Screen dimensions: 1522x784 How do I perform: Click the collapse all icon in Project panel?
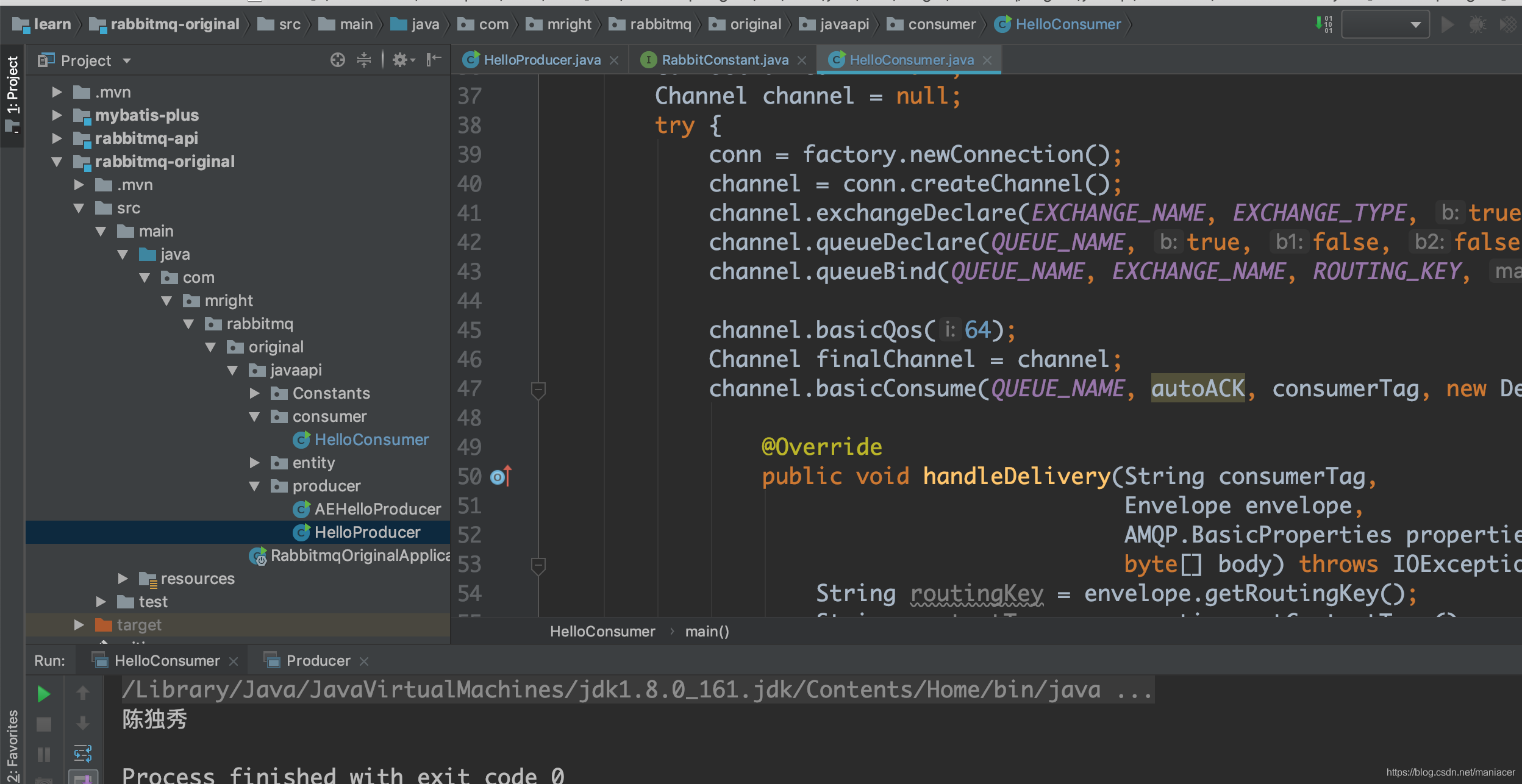(364, 60)
